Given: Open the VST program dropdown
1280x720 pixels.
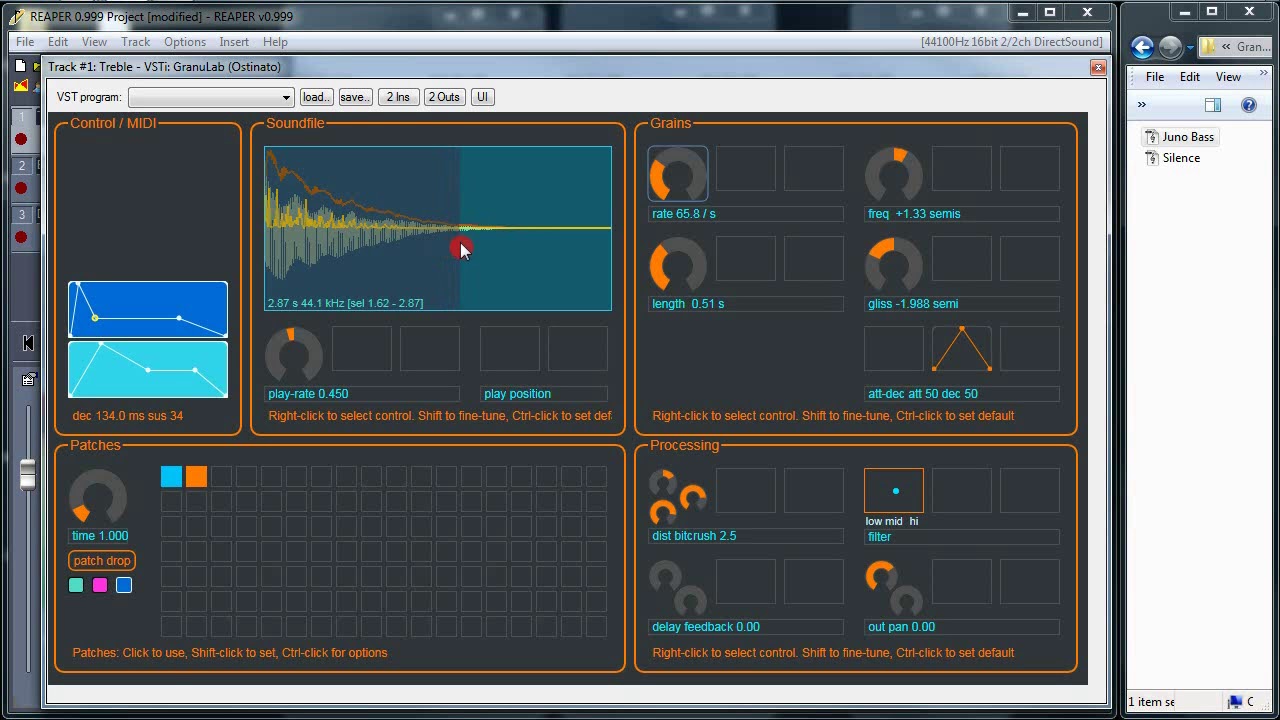Looking at the screenshot, I should tap(211, 97).
